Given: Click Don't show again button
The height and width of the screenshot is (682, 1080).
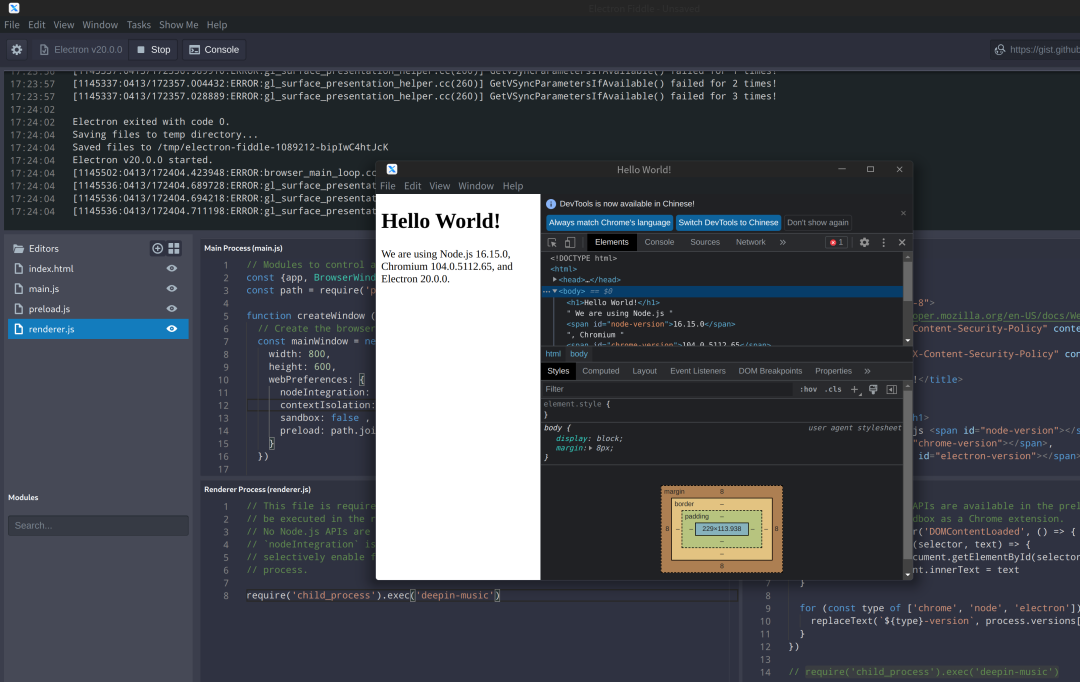Looking at the screenshot, I should [x=818, y=223].
